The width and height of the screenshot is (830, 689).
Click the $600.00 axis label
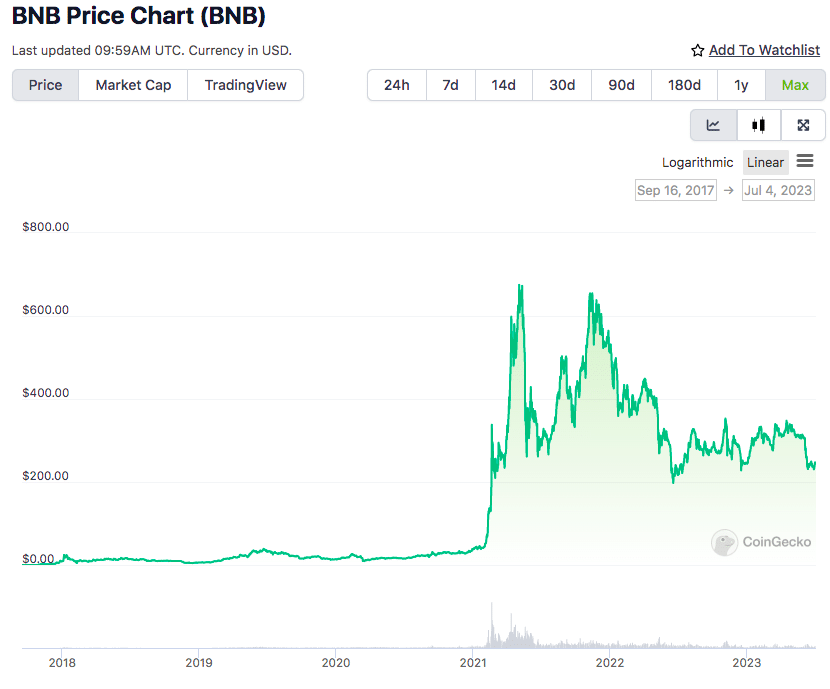pyautogui.click(x=46, y=310)
